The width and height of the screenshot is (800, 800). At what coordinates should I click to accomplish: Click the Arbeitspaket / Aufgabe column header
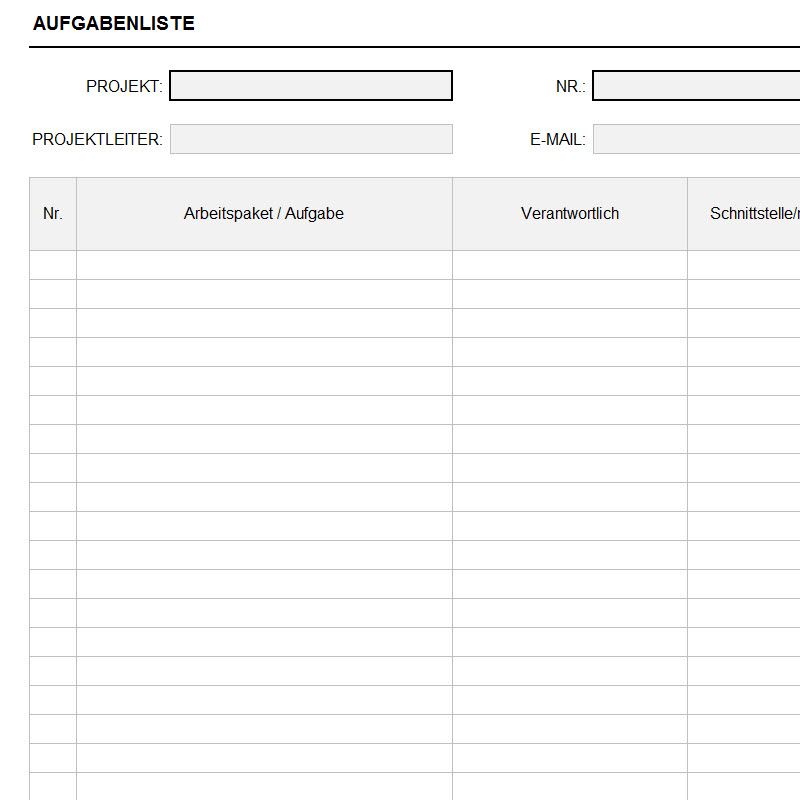264,214
